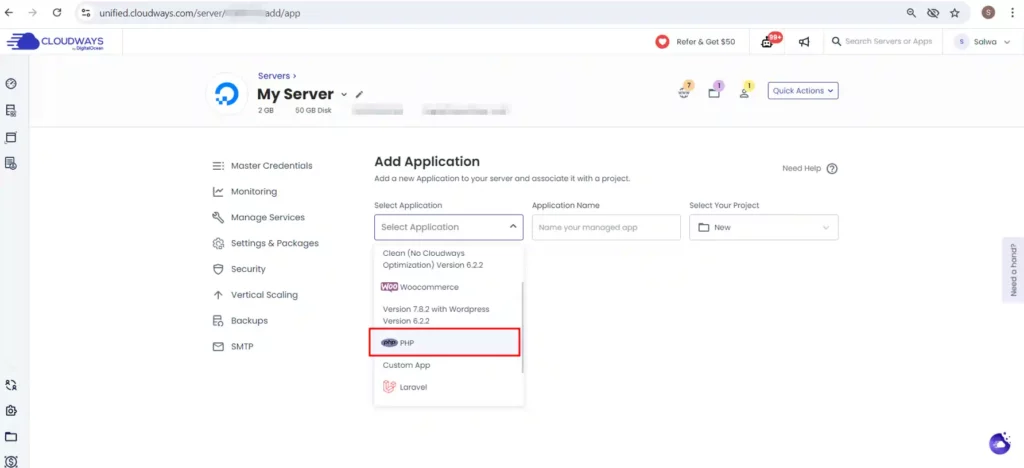
Task: Open Settings & Packages in server menu
Action: [x=266, y=243]
